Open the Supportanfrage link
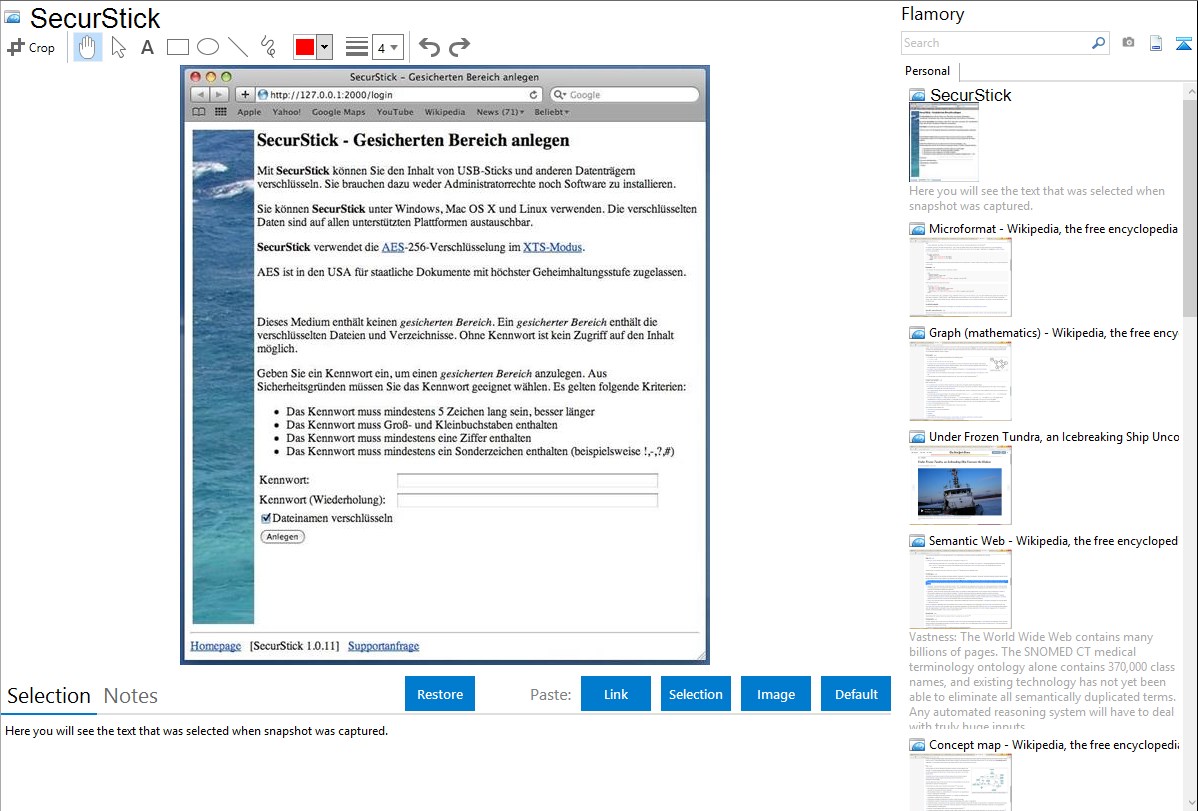Image resolution: width=1198 pixels, height=811 pixels. tap(384, 646)
